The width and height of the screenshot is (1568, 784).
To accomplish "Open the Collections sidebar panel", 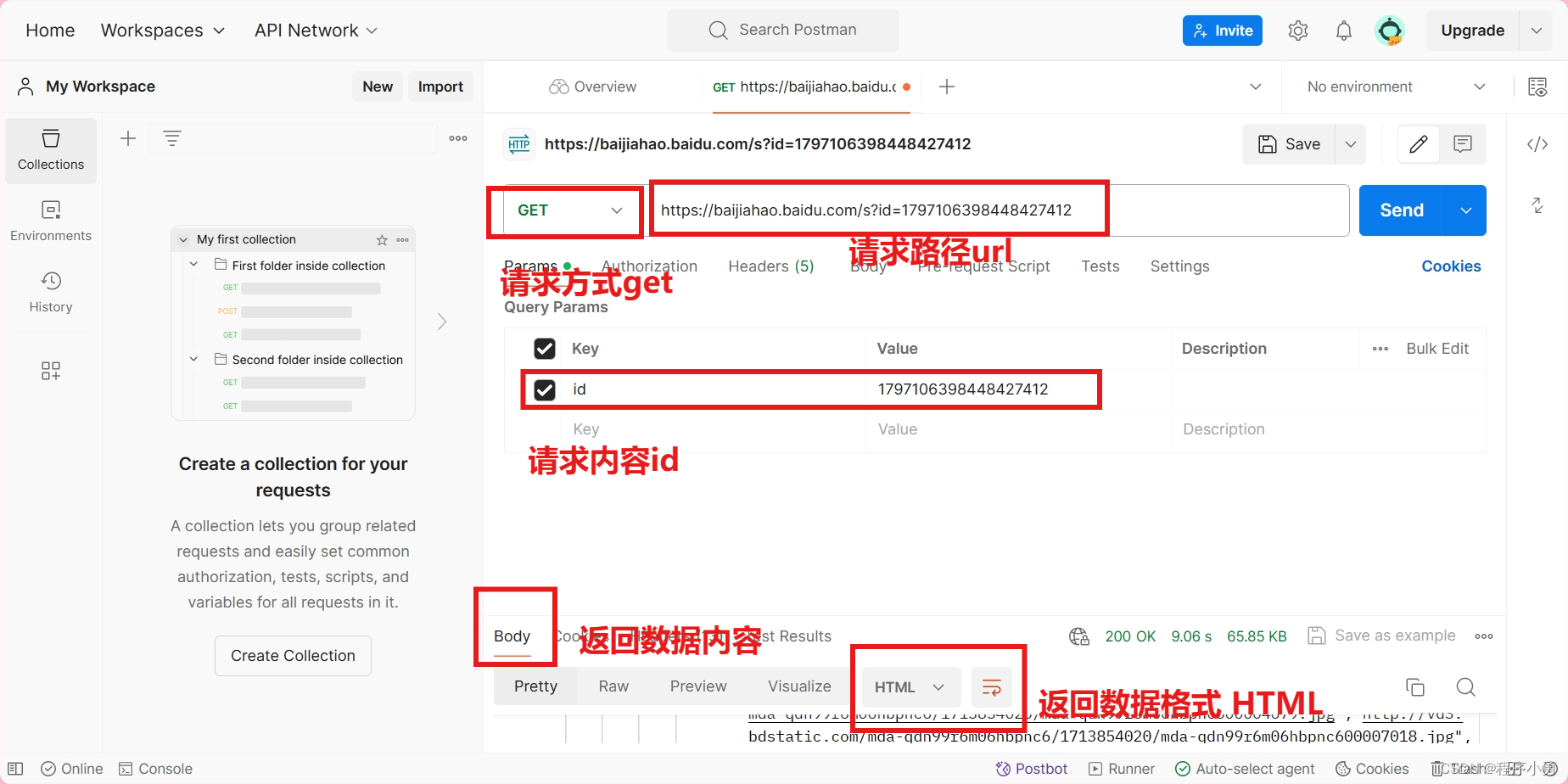I will pos(51,150).
